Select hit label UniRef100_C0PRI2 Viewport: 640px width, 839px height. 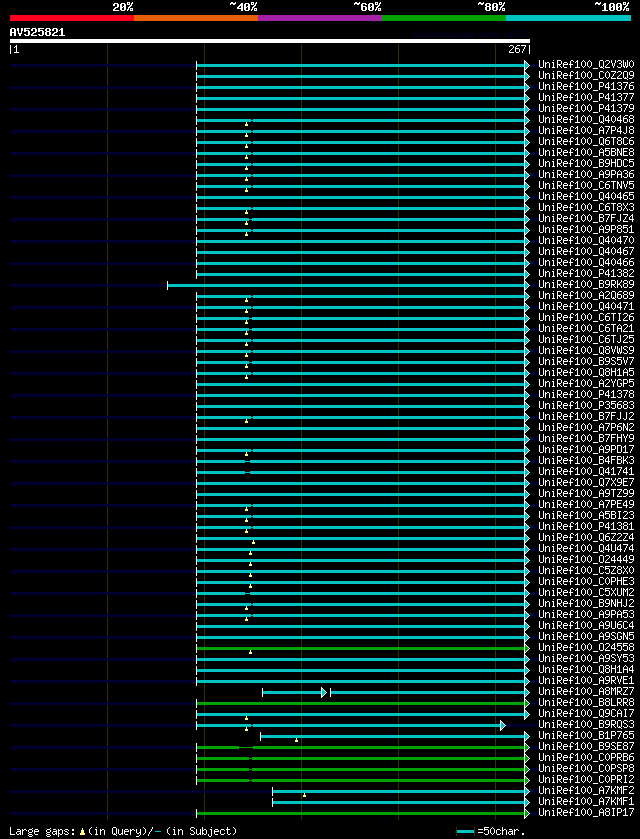point(586,779)
